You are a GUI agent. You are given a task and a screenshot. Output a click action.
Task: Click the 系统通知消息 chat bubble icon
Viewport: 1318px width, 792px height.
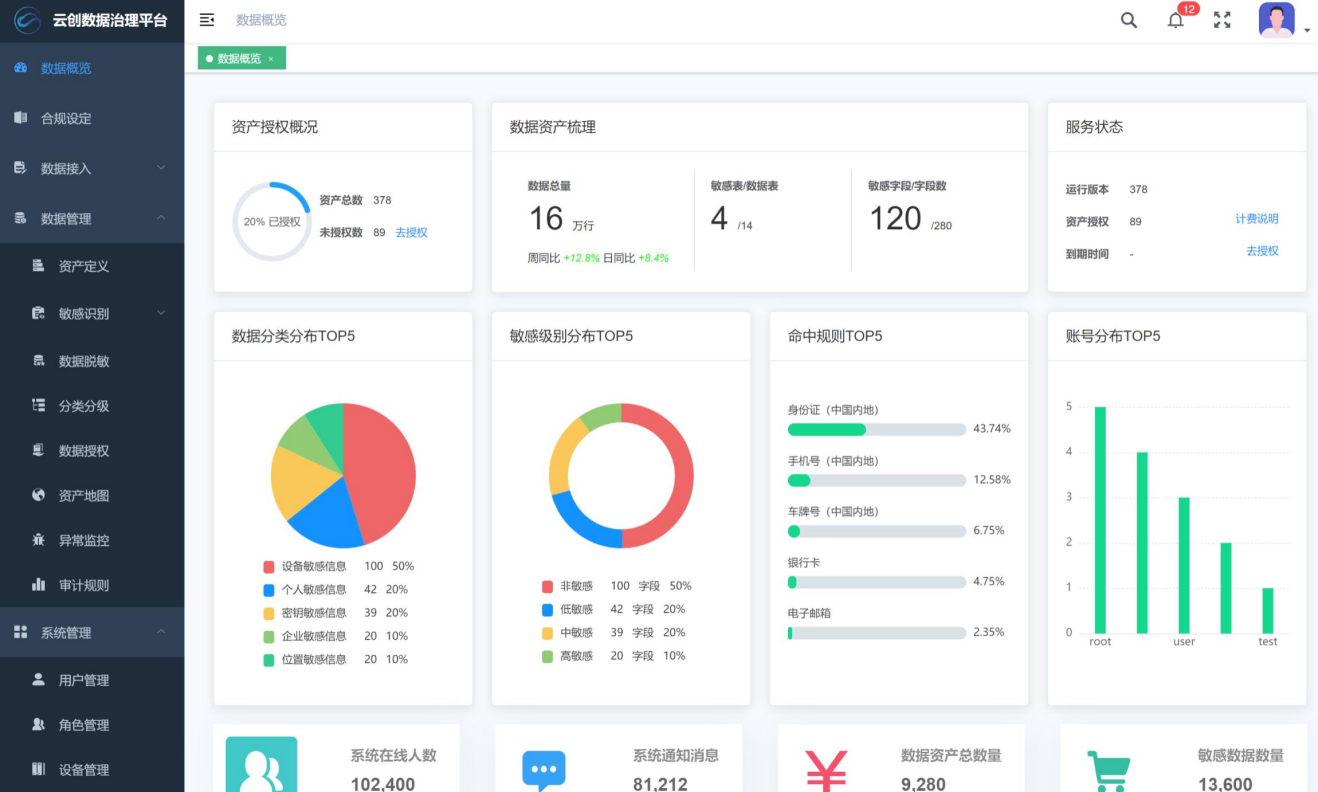pyautogui.click(x=544, y=771)
